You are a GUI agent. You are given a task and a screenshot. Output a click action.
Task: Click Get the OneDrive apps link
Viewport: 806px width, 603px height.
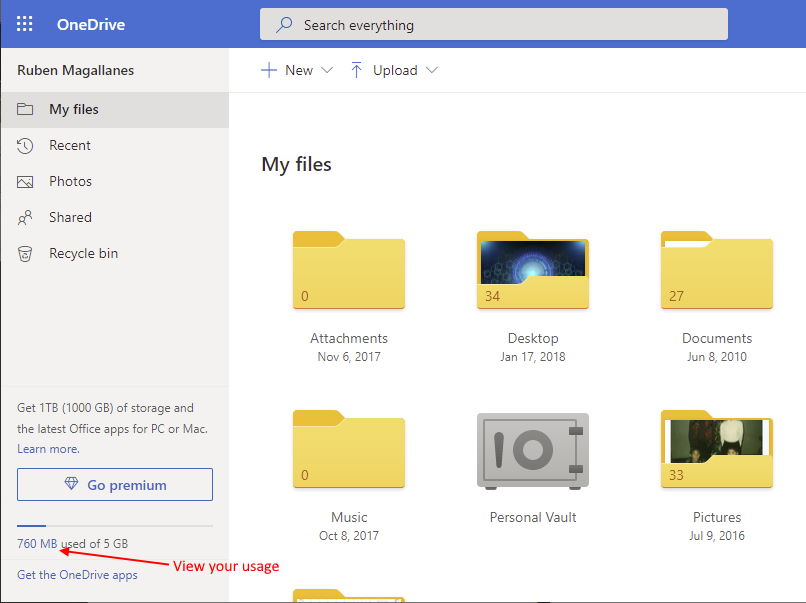coord(77,575)
